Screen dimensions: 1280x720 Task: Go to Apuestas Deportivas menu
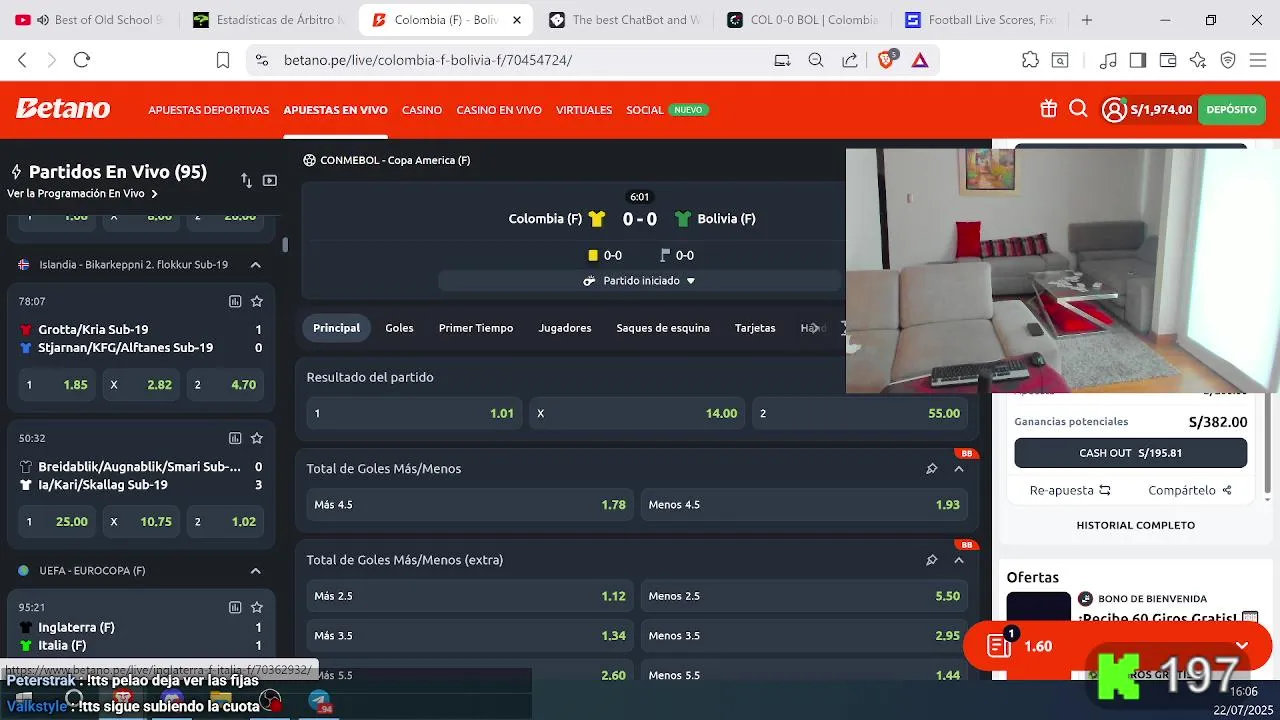[209, 110]
